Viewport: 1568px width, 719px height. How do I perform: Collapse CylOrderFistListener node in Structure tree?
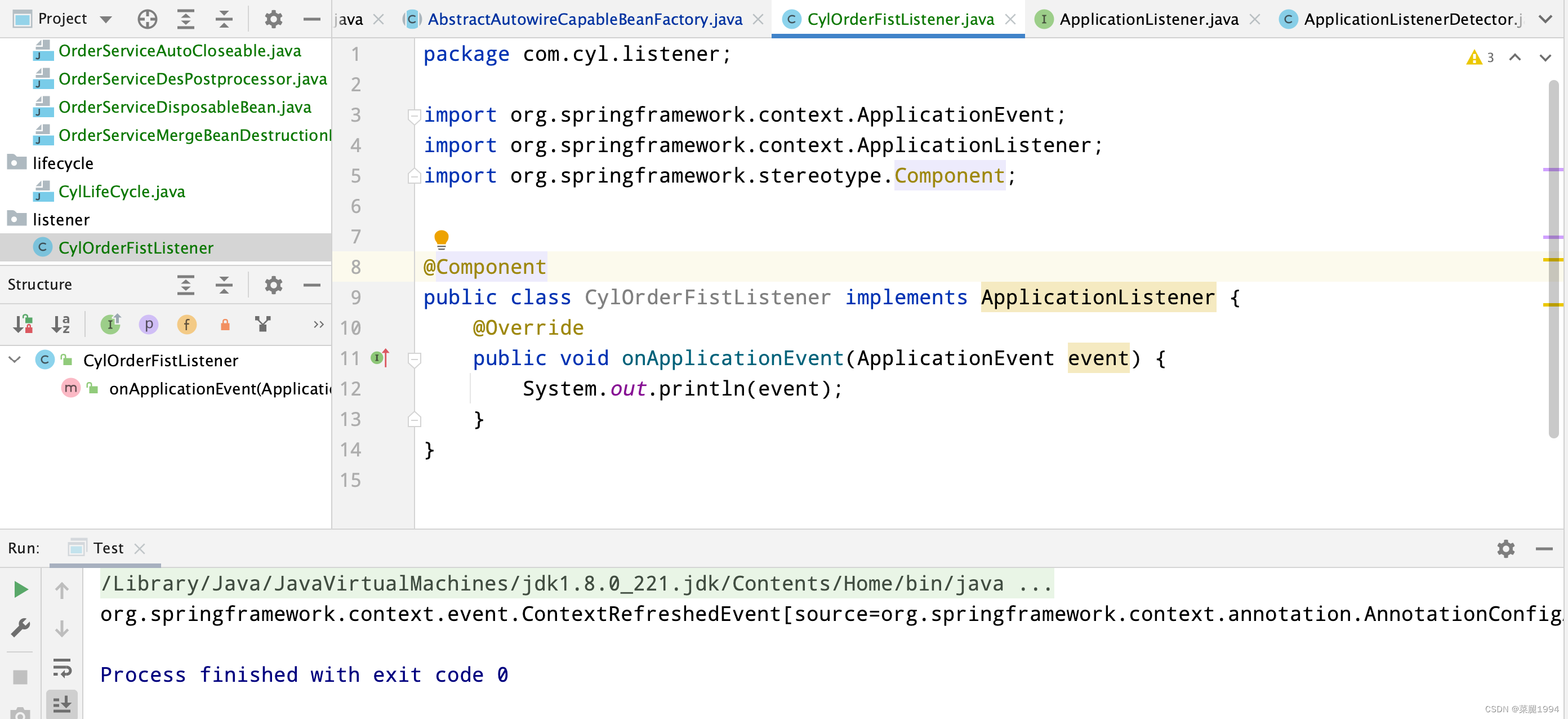tap(15, 360)
